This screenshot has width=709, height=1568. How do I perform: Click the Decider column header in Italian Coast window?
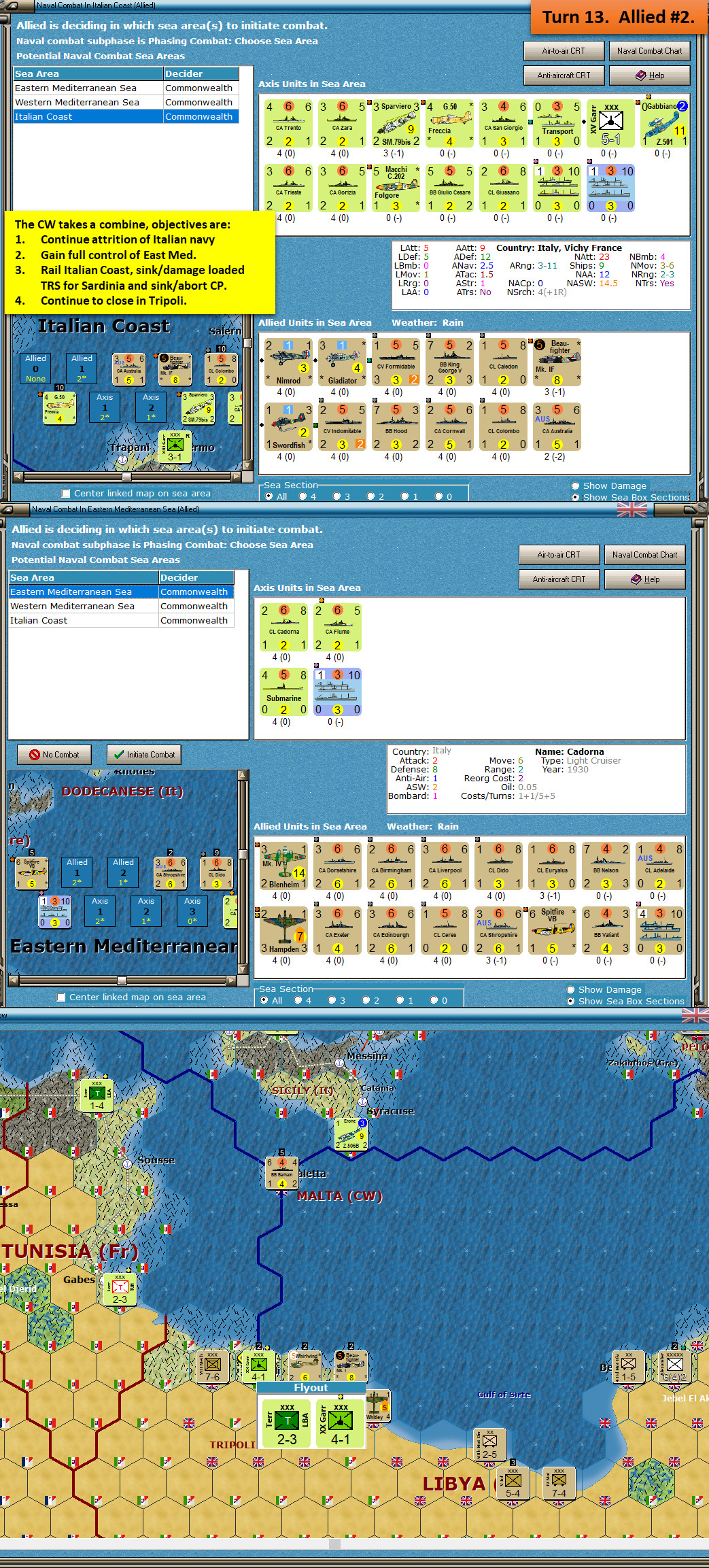pos(201,73)
